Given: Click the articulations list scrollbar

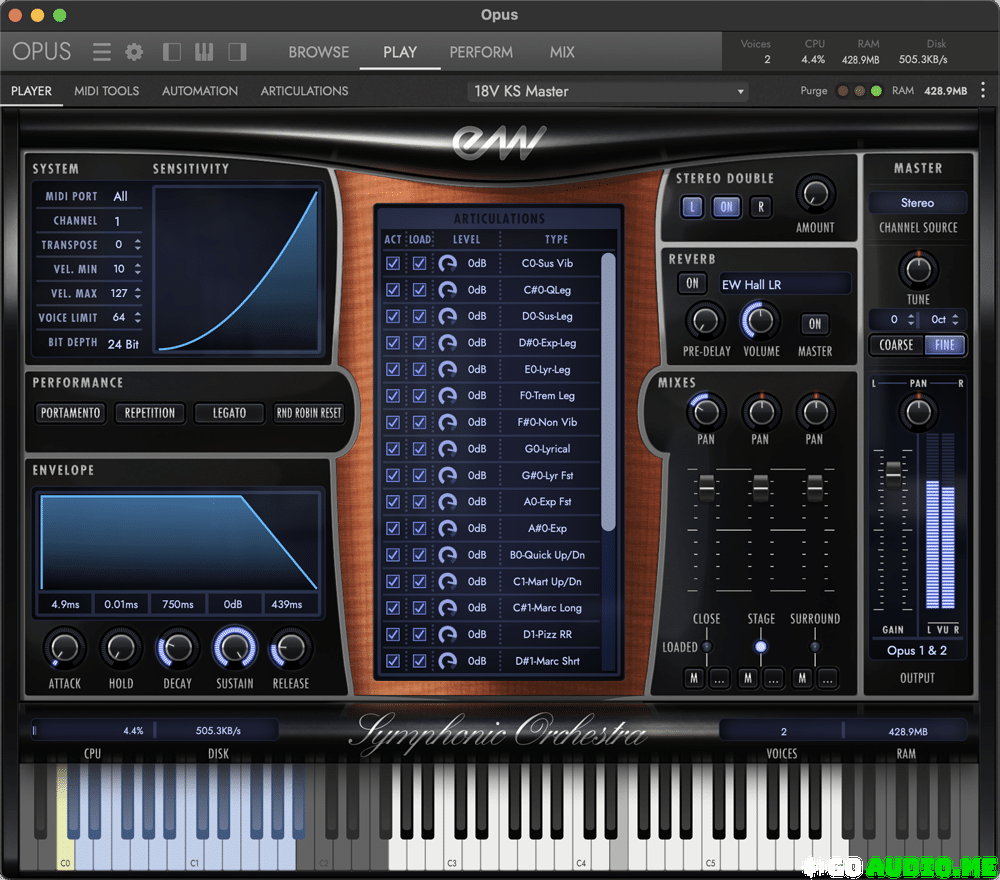Looking at the screenshot, I should pos(608,392).
